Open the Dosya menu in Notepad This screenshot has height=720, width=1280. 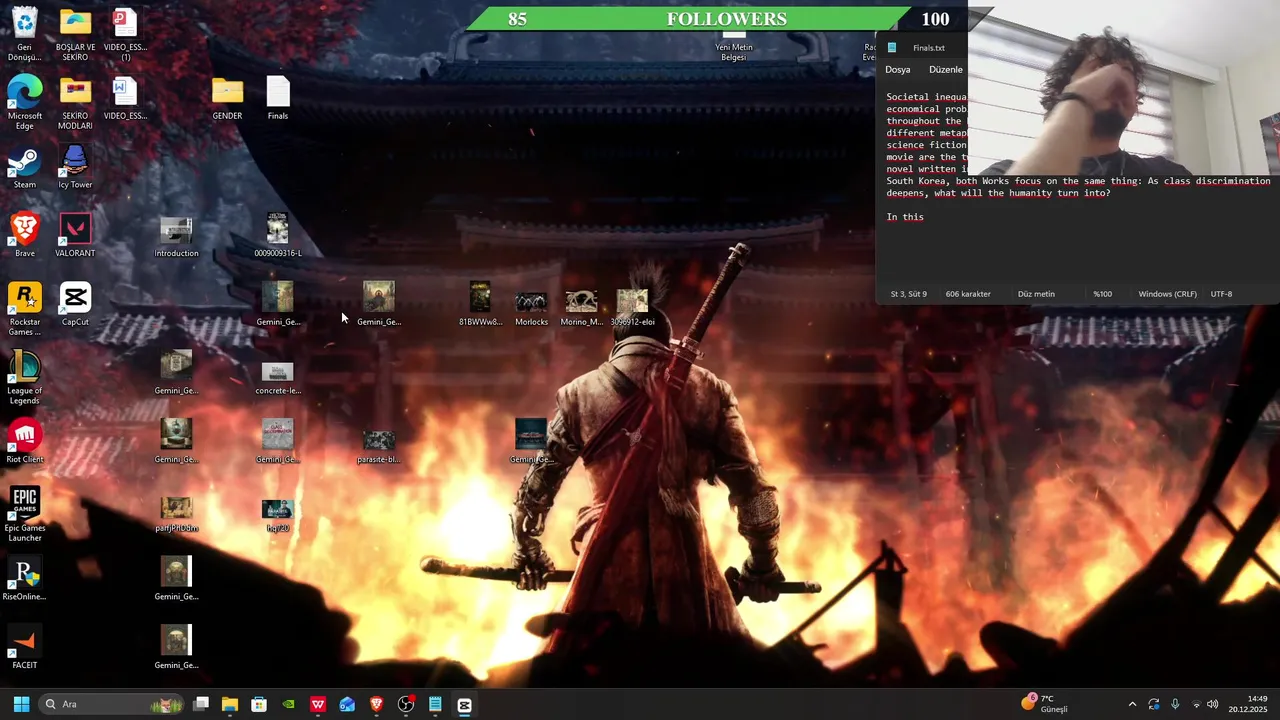tap(897, 70)
